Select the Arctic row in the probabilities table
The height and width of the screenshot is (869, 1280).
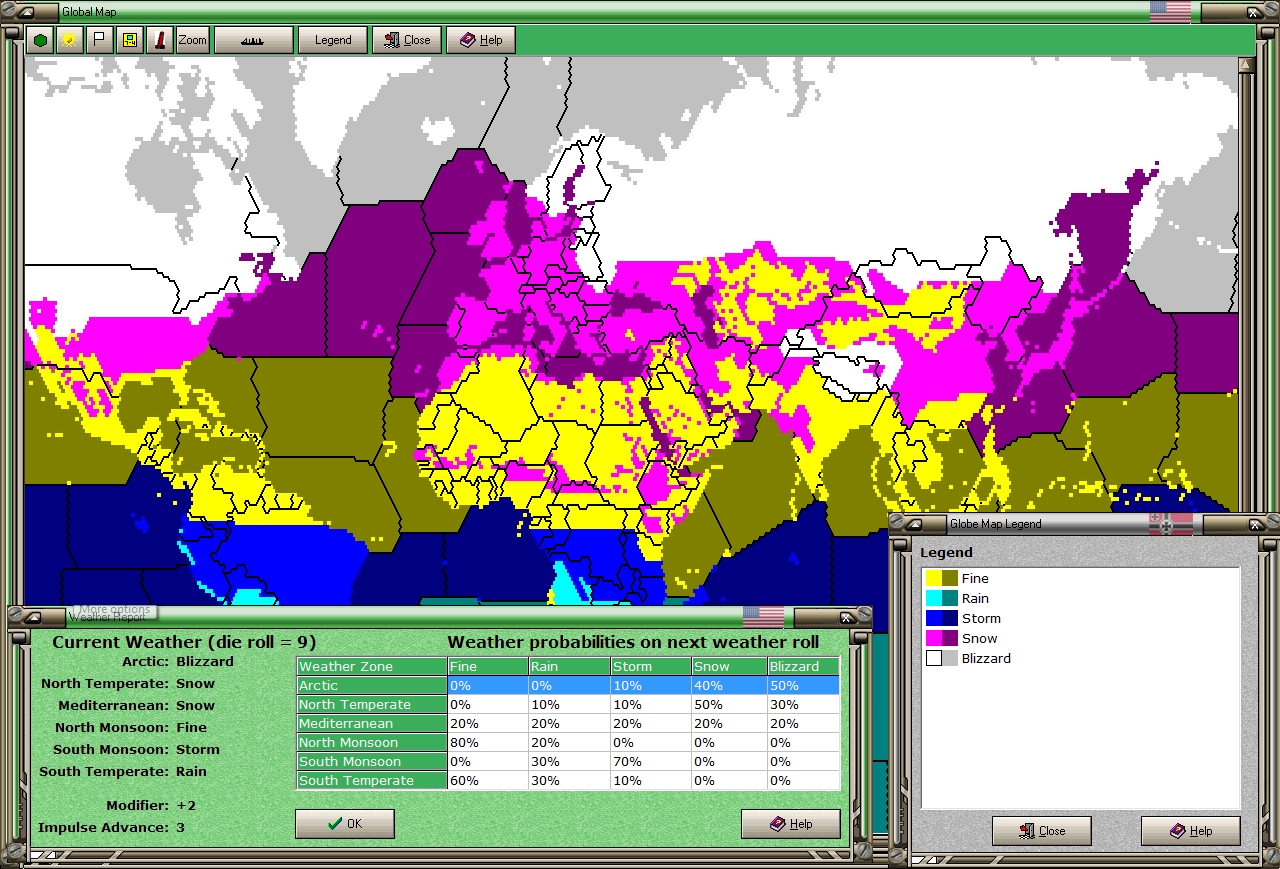click(568, 686)
